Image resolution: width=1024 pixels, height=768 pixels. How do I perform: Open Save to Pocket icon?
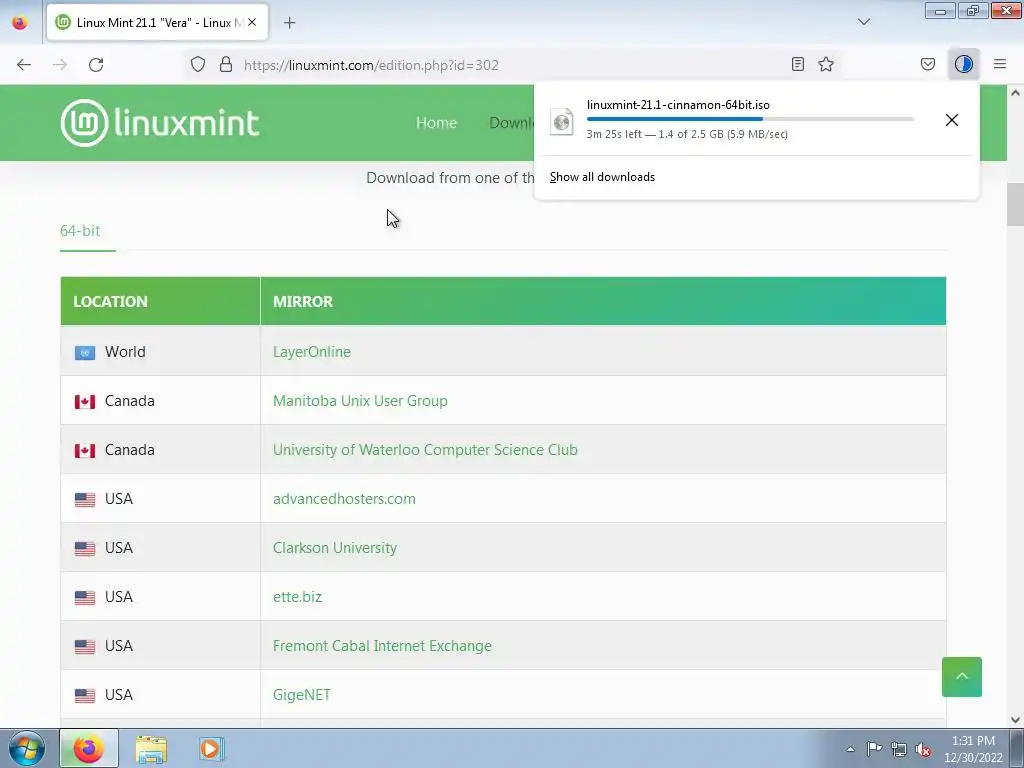[x=927, y=64]
